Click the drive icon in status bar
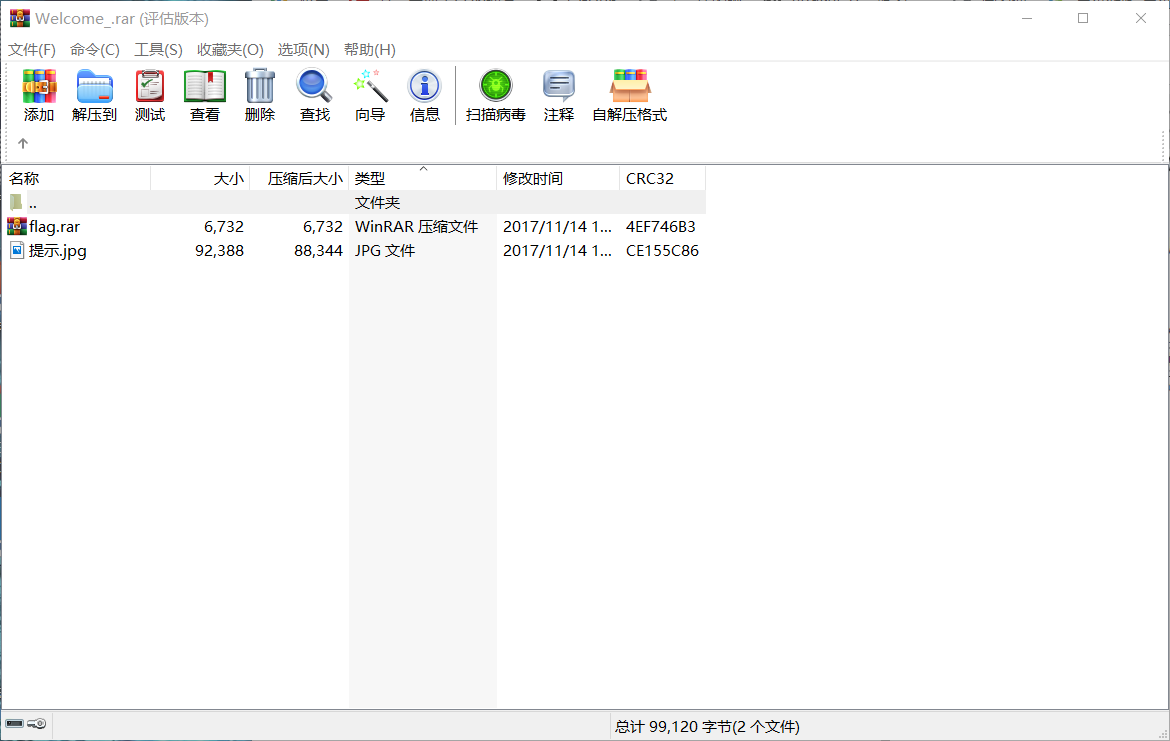Image resolution: width=1170 pixels, height=741 pixels. click(14, 723)
